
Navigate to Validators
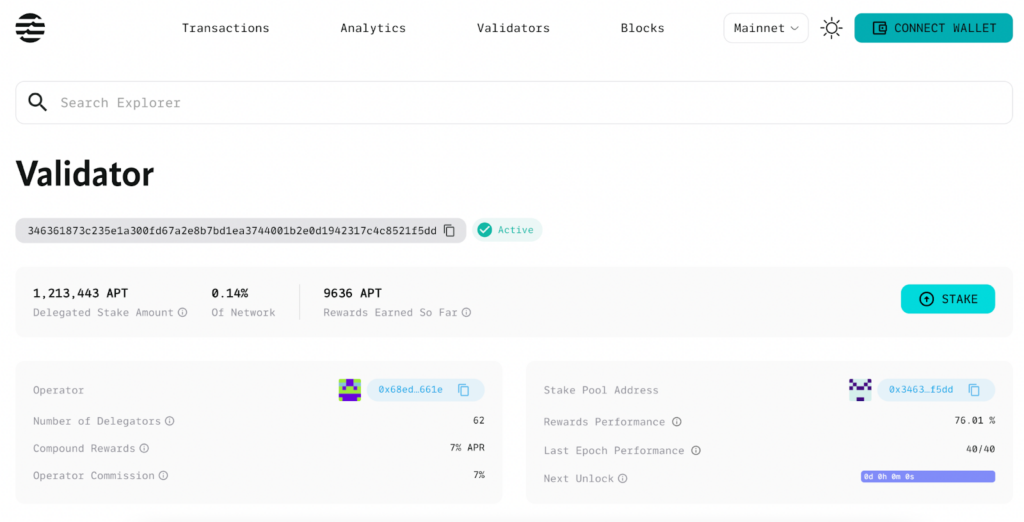pyautogui.click(x=513, y=28)
